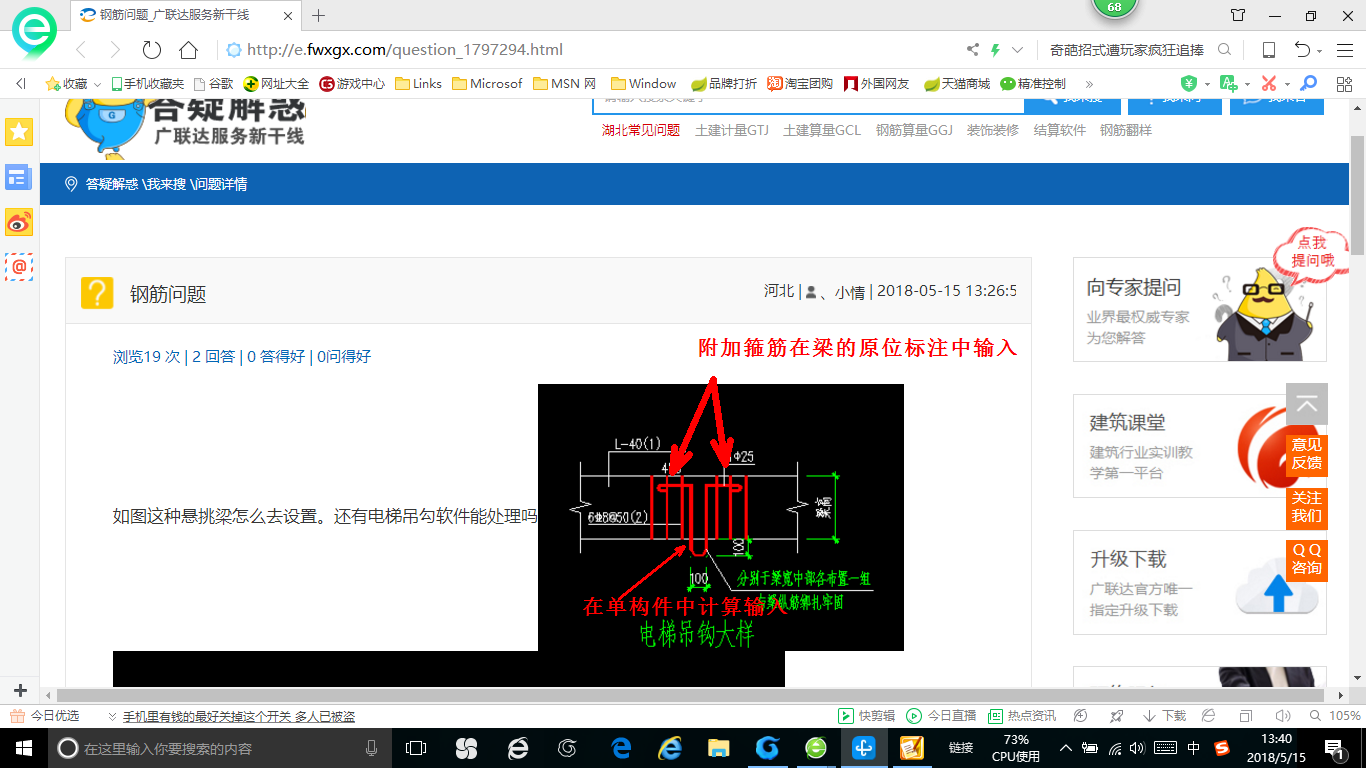Expand undo-tab dropdown arrow
1366x768 pixels.
(1320, 51)
